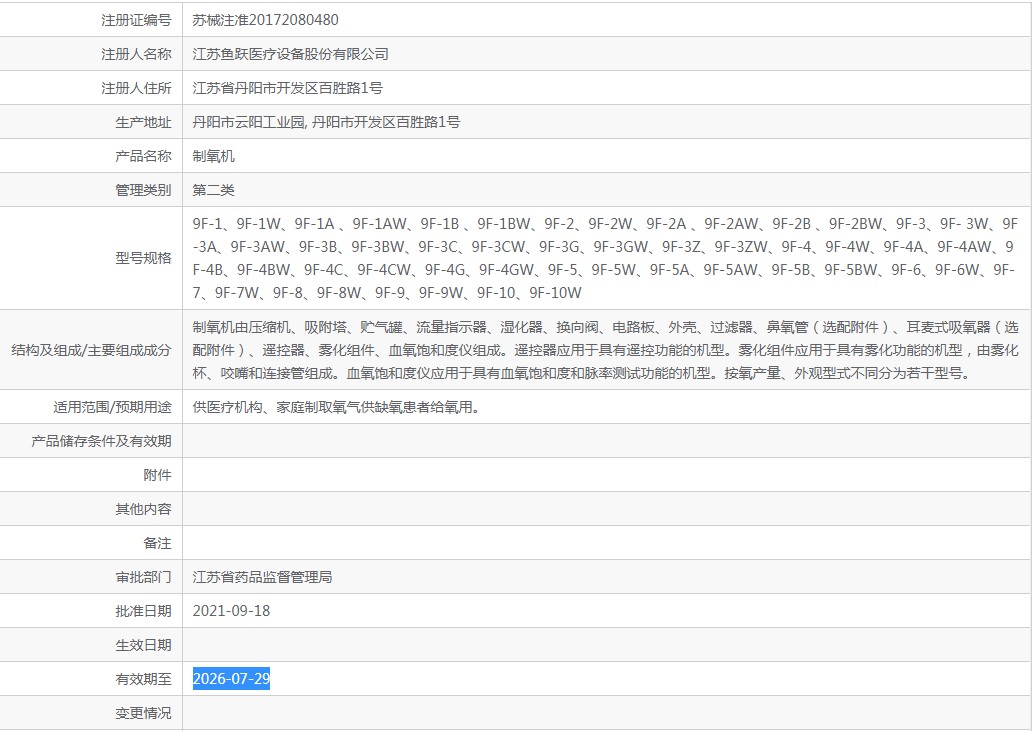Click approval department 江苏省药品监督管理局

pyautogui.click(x=262, y=577)
